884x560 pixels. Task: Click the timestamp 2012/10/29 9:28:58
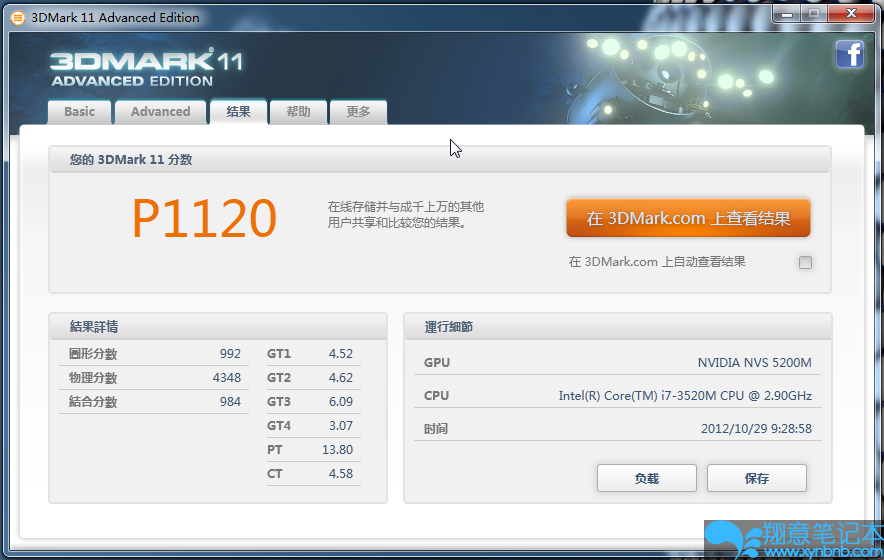756,429
